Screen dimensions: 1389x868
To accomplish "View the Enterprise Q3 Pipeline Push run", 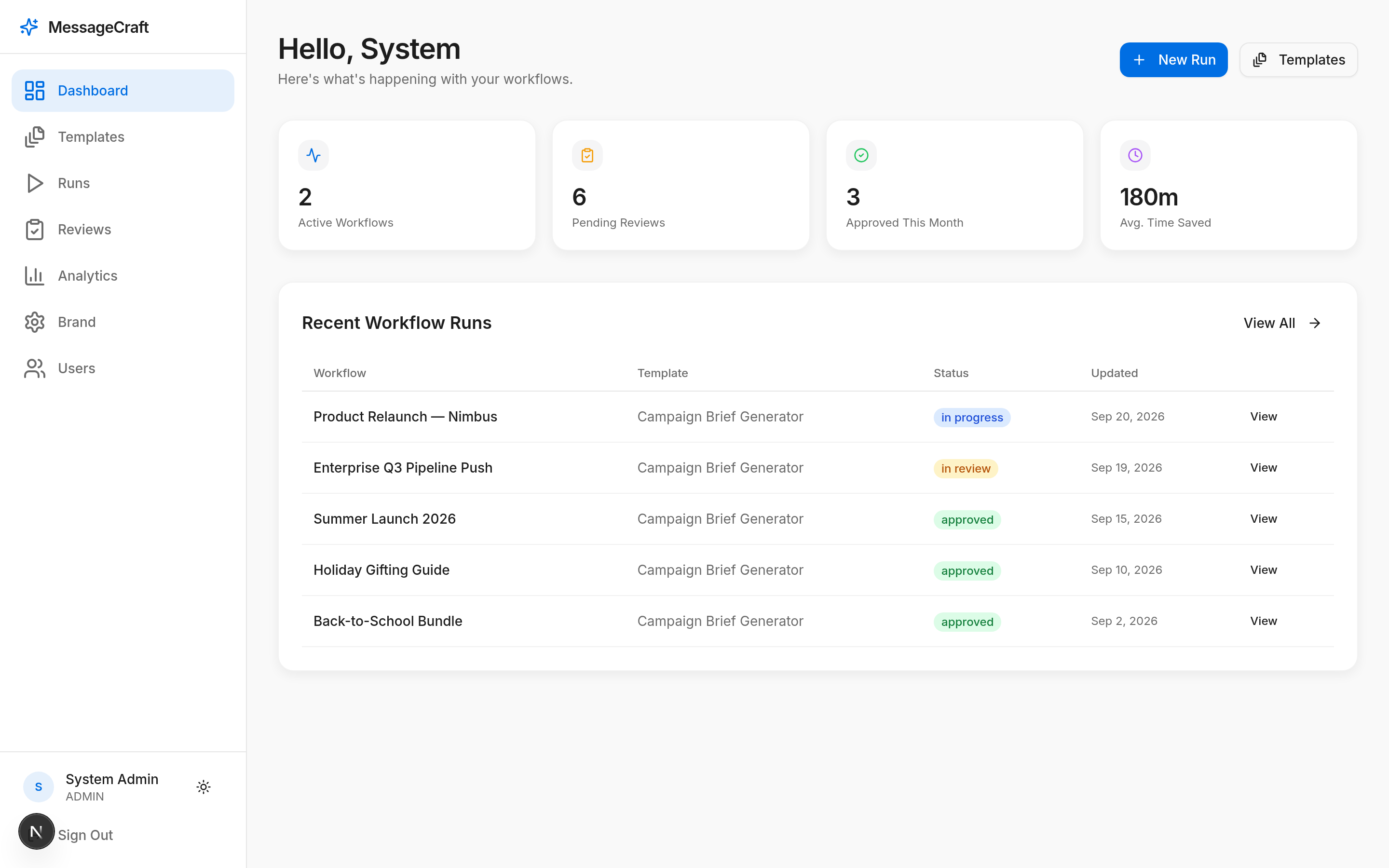I will pos(1263,468).
